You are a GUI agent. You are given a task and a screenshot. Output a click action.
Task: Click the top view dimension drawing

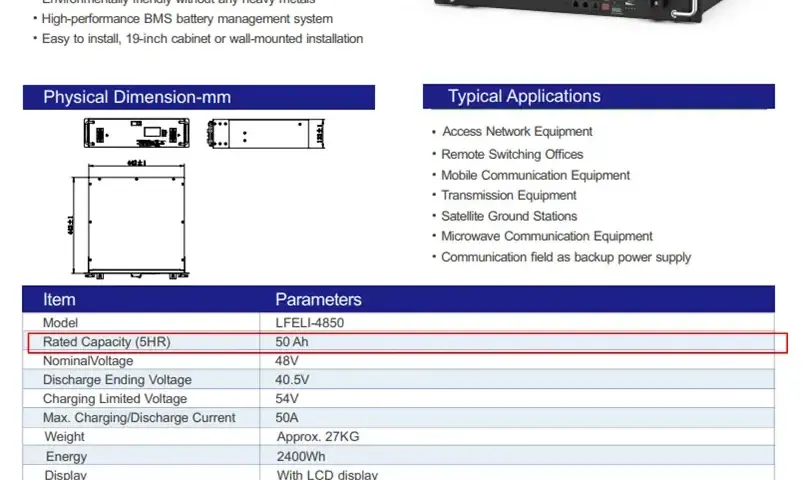(x=129, y=220)
